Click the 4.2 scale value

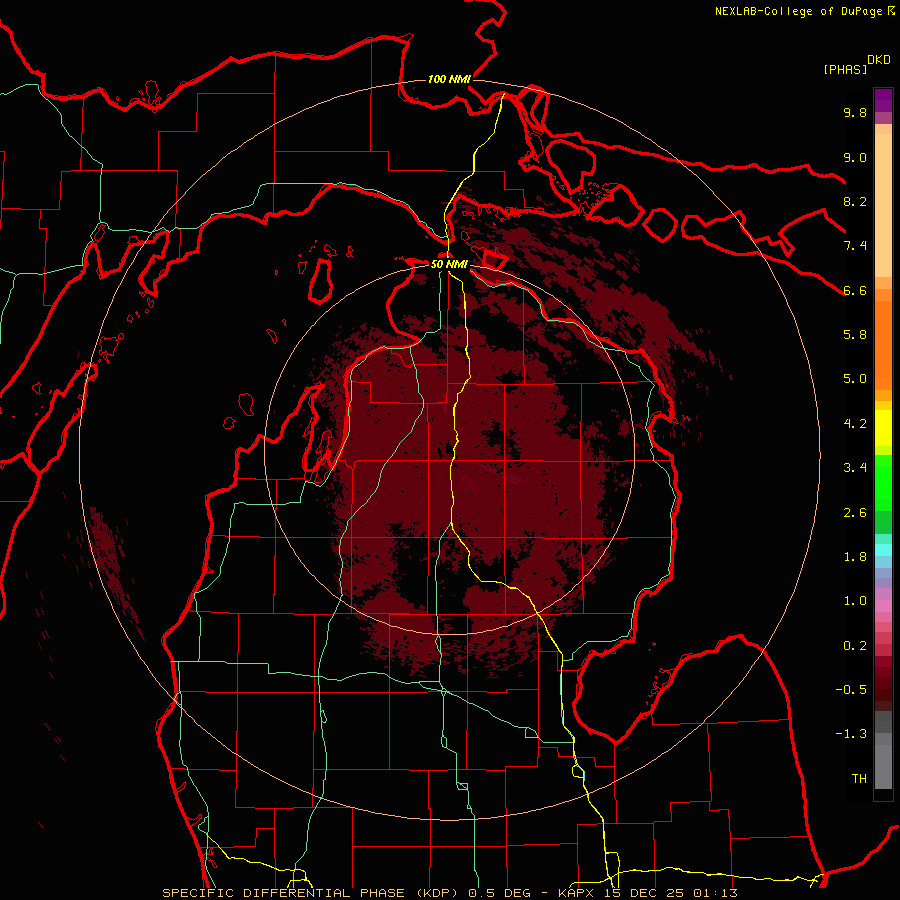pyautogui.click(x=855, y=424)
